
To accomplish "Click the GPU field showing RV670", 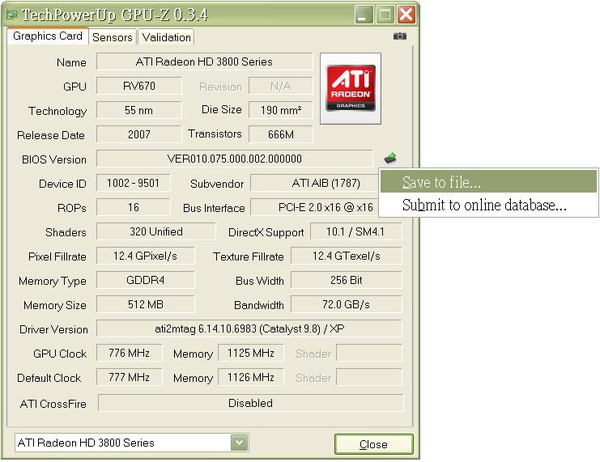I will point(139,86).
